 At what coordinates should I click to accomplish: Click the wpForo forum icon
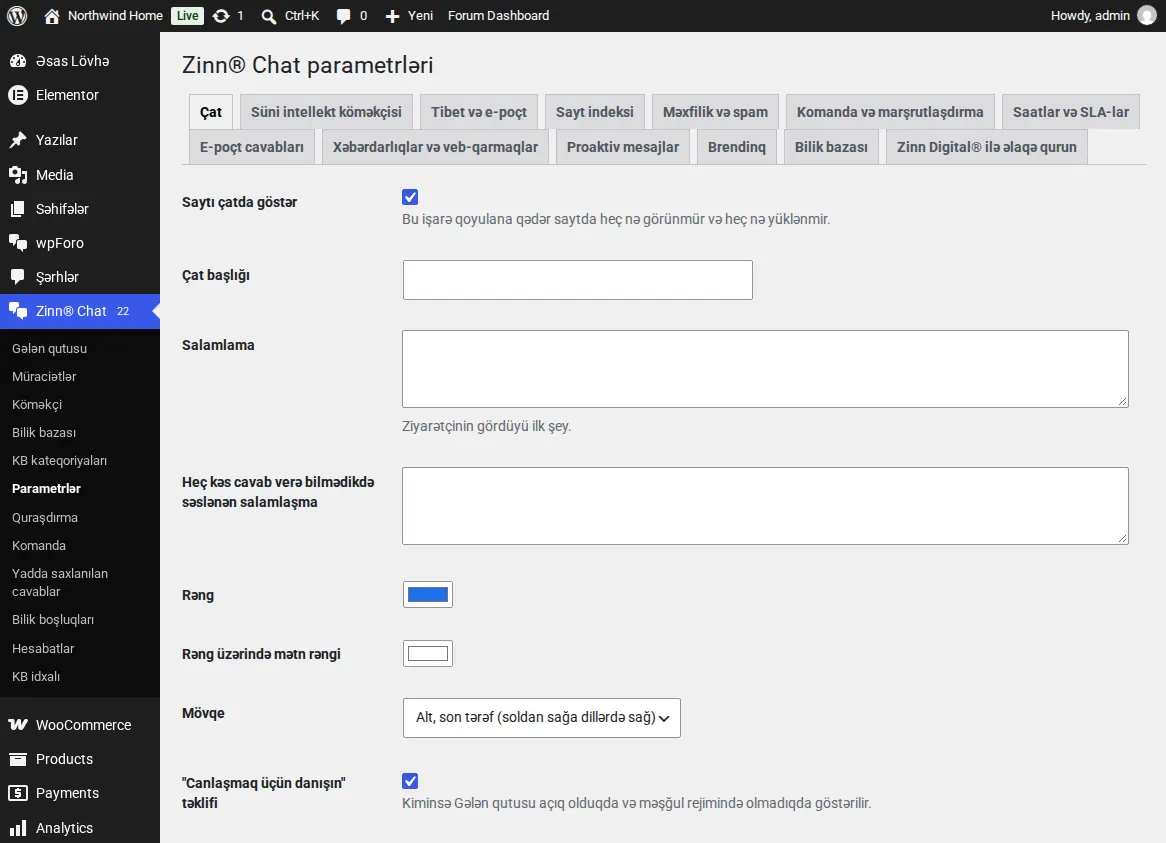coord(18,243)
